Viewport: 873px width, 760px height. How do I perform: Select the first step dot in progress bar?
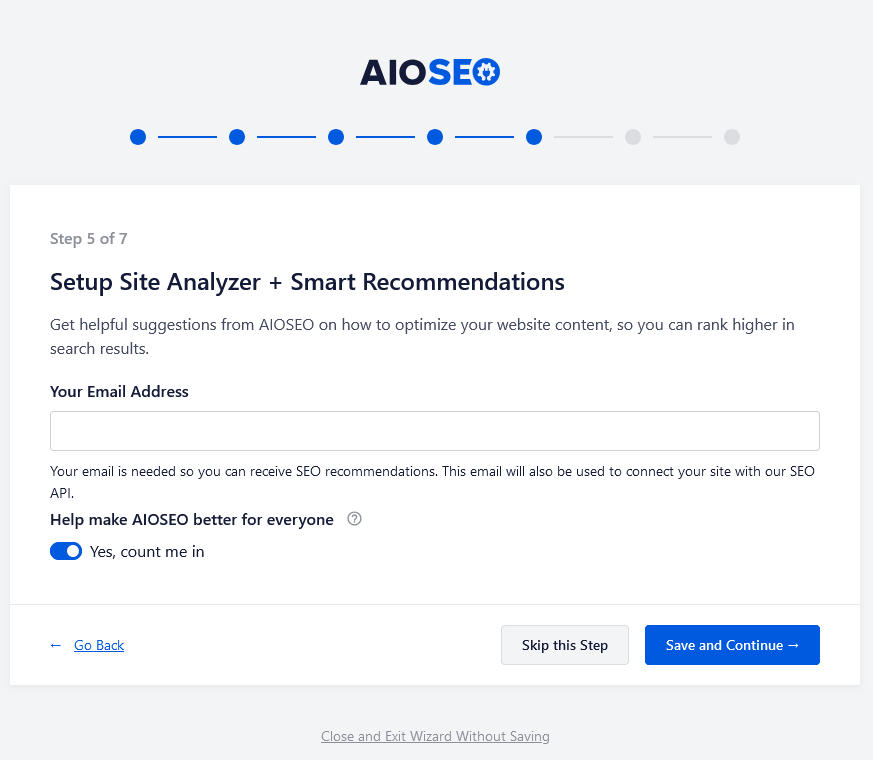click(138, 137)
